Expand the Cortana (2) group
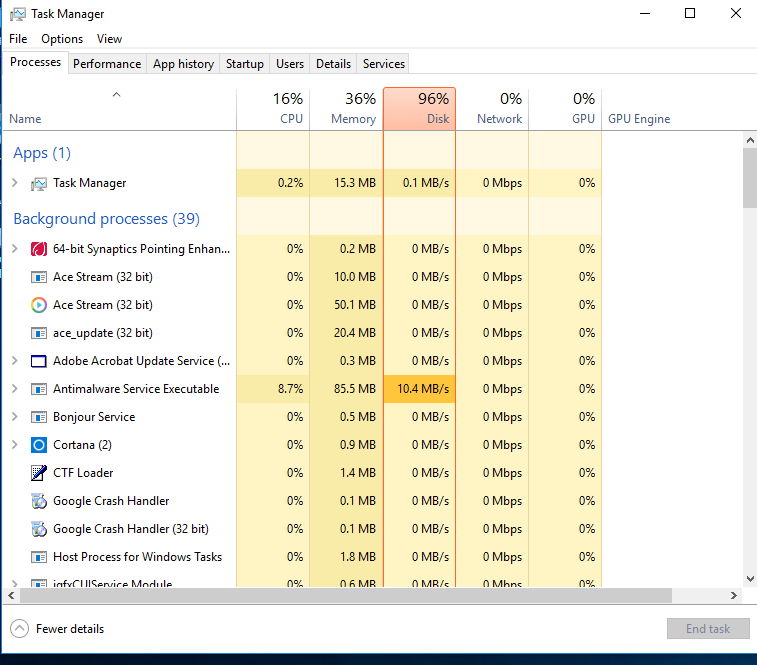Viewport: 757px width, 665px height. pos(14,445)
